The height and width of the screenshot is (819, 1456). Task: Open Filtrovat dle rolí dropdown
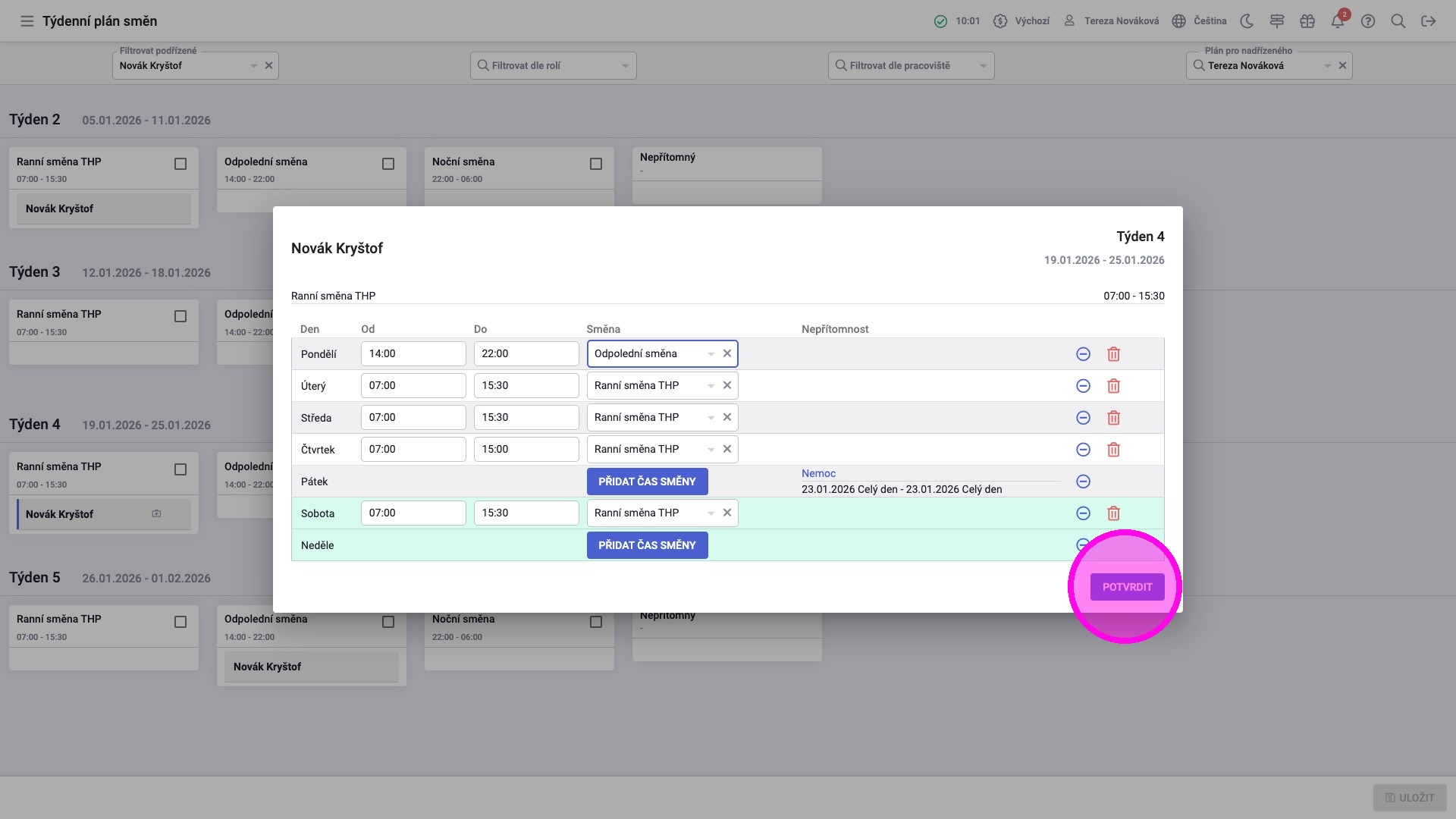[553, 66]
